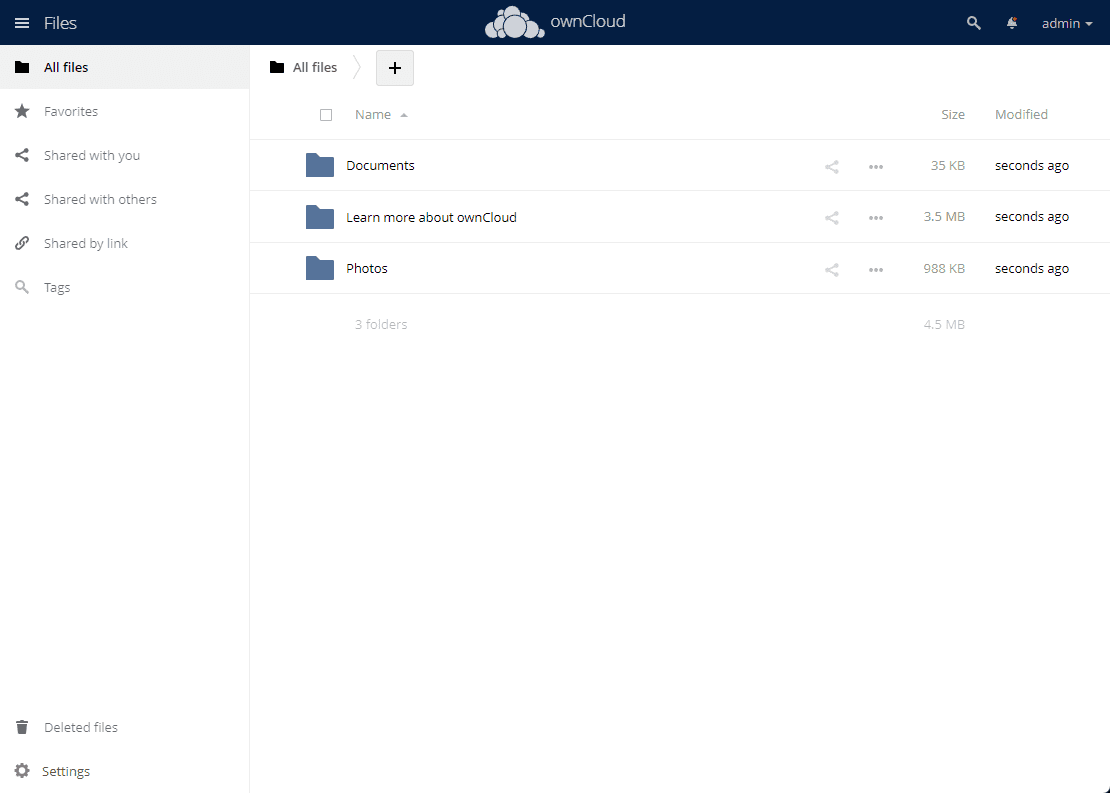Open the hamburger apps menu
Screen dimensions: 1110x793
pyautogui.click(x=22, y=23)
